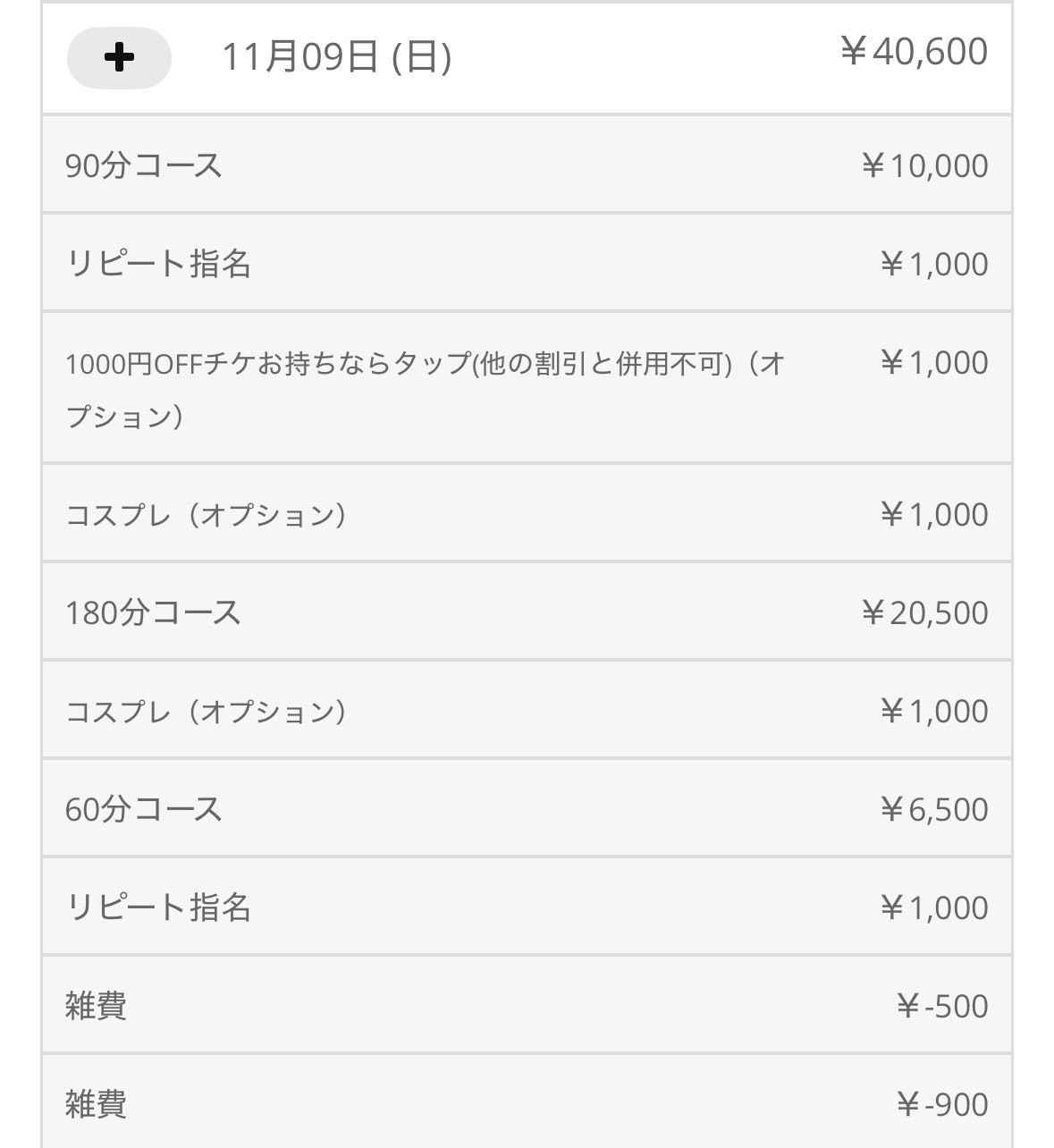Screen dimensions: 1054x1148
Task: Select the 60分コース label
Action: [144, 809]
